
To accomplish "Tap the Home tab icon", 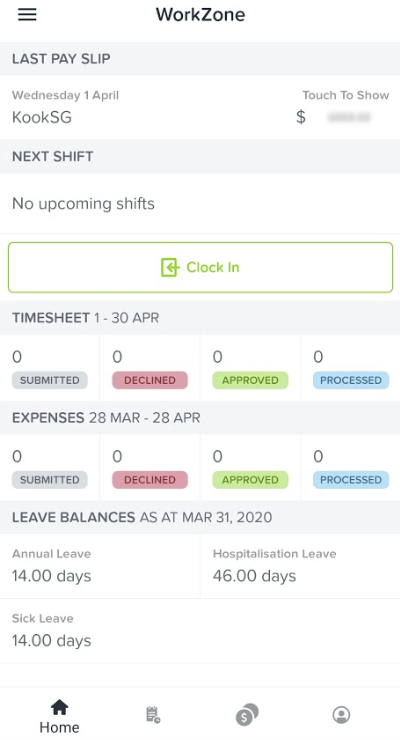I will (x=59, y=707).
